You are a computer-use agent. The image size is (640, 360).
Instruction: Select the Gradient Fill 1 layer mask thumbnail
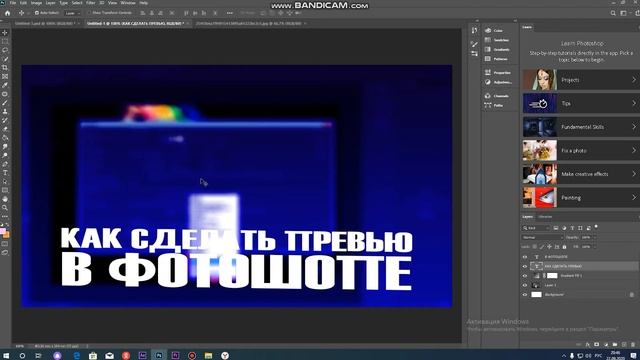(x=552, y=276)
